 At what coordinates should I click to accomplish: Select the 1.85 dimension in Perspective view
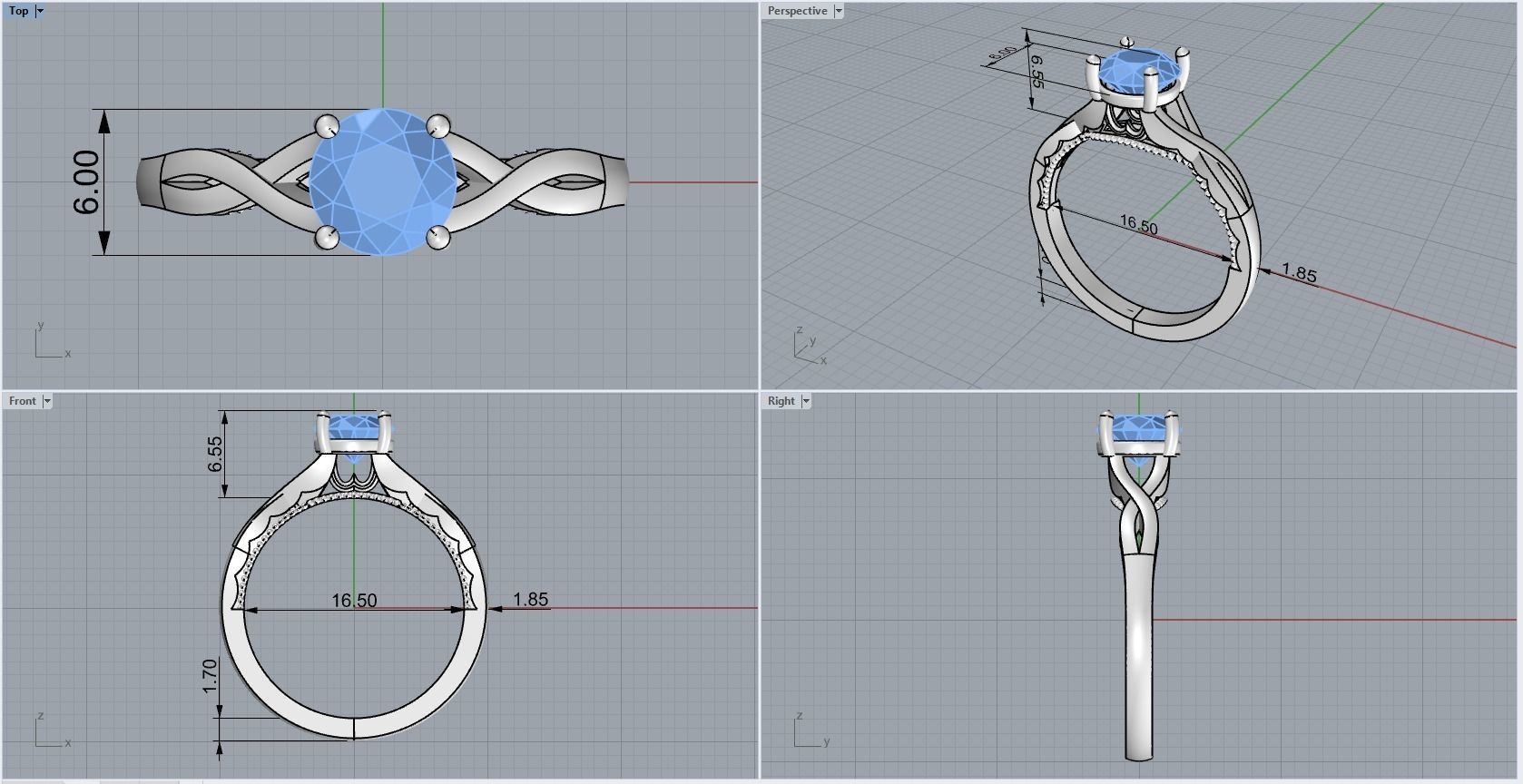[x=1299, y=272]
